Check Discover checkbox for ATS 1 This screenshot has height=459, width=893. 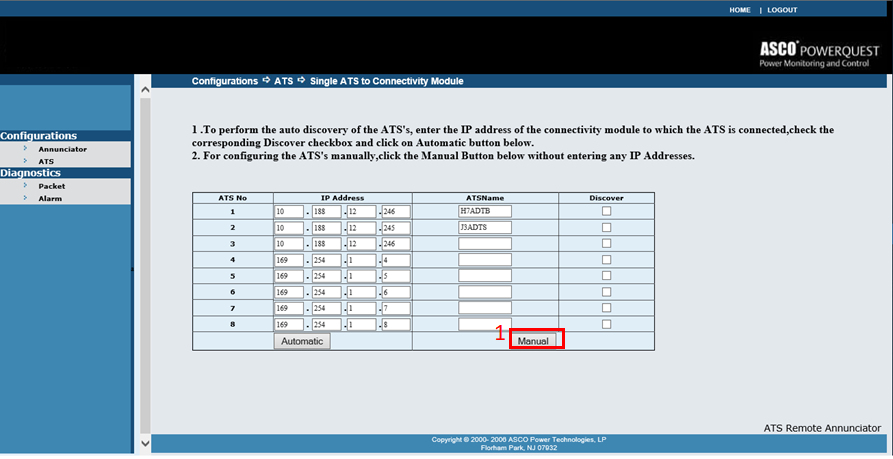[x=607, y=211]
